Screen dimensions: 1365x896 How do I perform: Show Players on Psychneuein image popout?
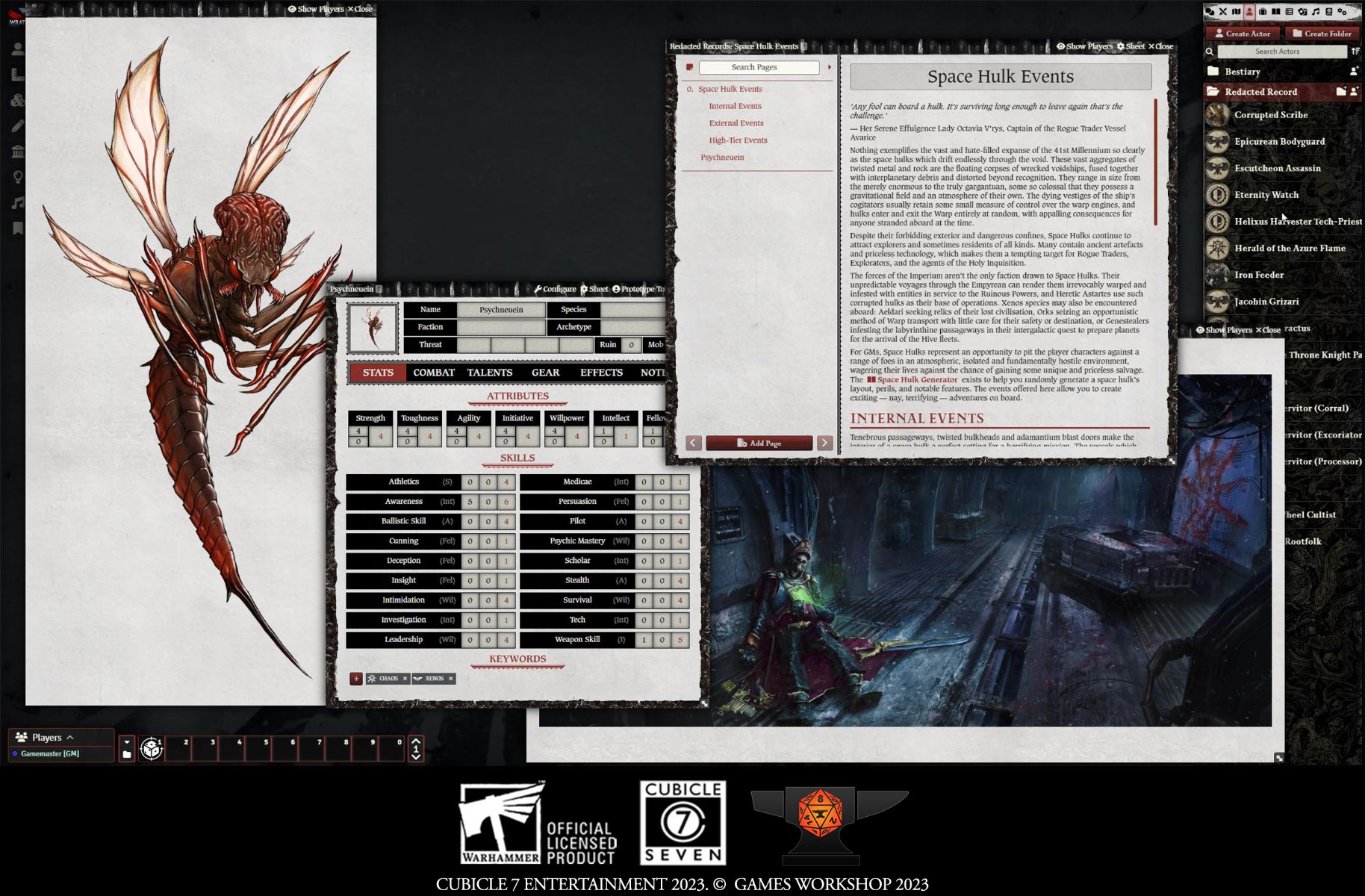tap(316, 9)
